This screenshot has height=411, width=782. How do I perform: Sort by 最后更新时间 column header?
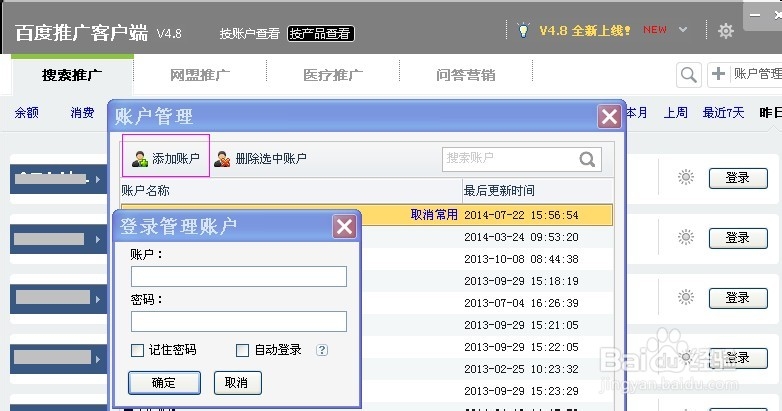(538, 191)
